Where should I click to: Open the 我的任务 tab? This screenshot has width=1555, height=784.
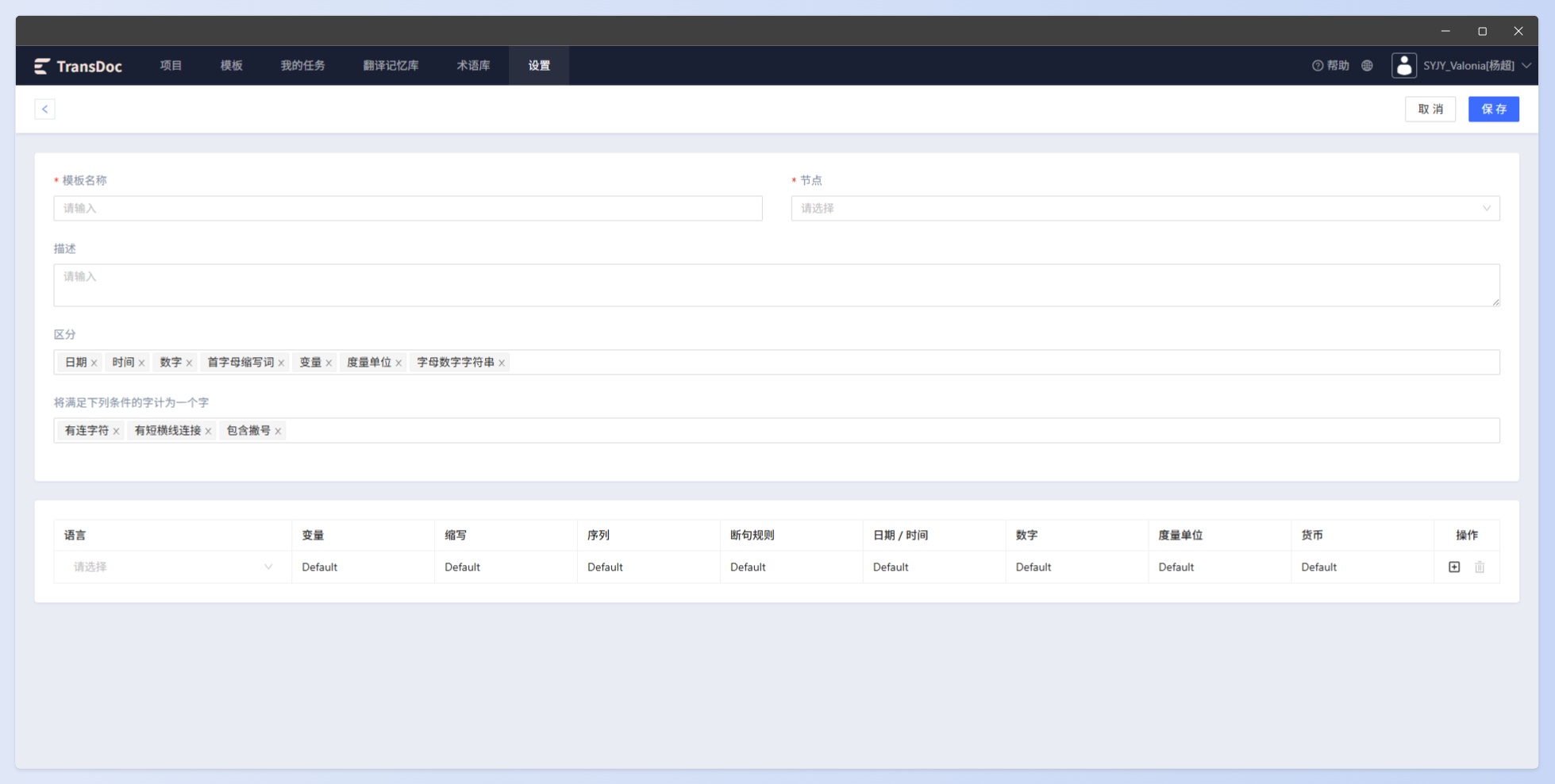click(302, 66)
